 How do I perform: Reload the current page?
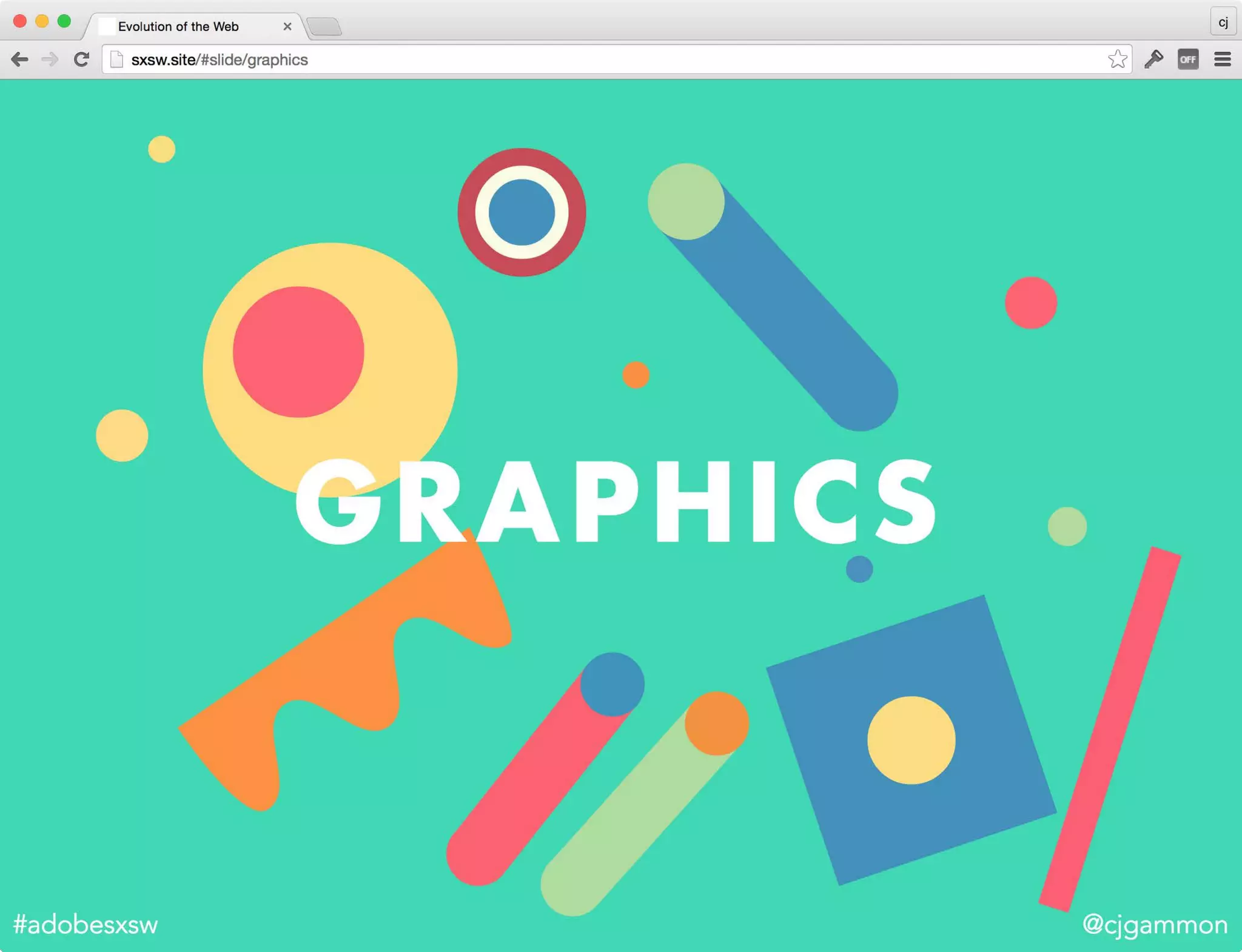(x=81, y=59)
